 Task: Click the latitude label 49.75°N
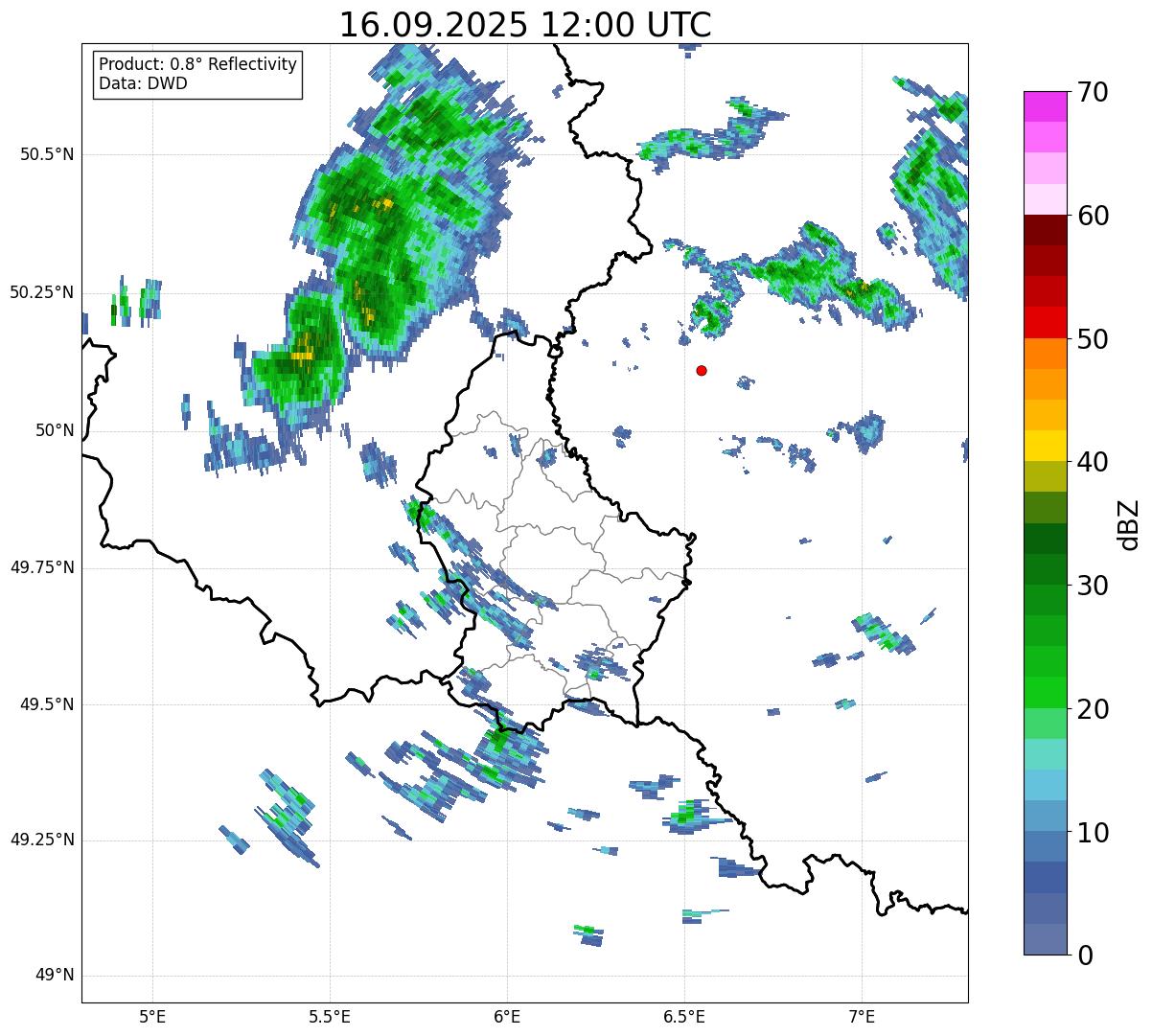coord(42,567)
